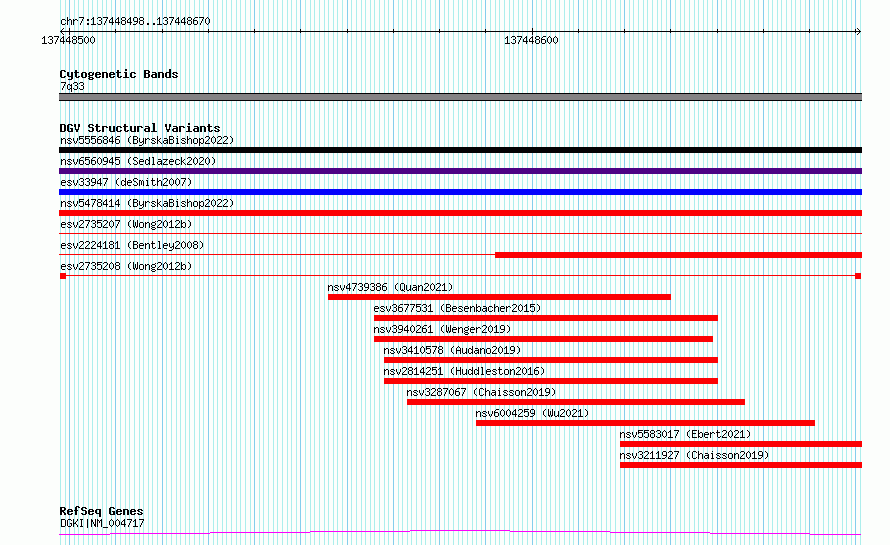
Task: Select the gray 7q33 cytogenetic band bar
Action: [x=460, y=97]
